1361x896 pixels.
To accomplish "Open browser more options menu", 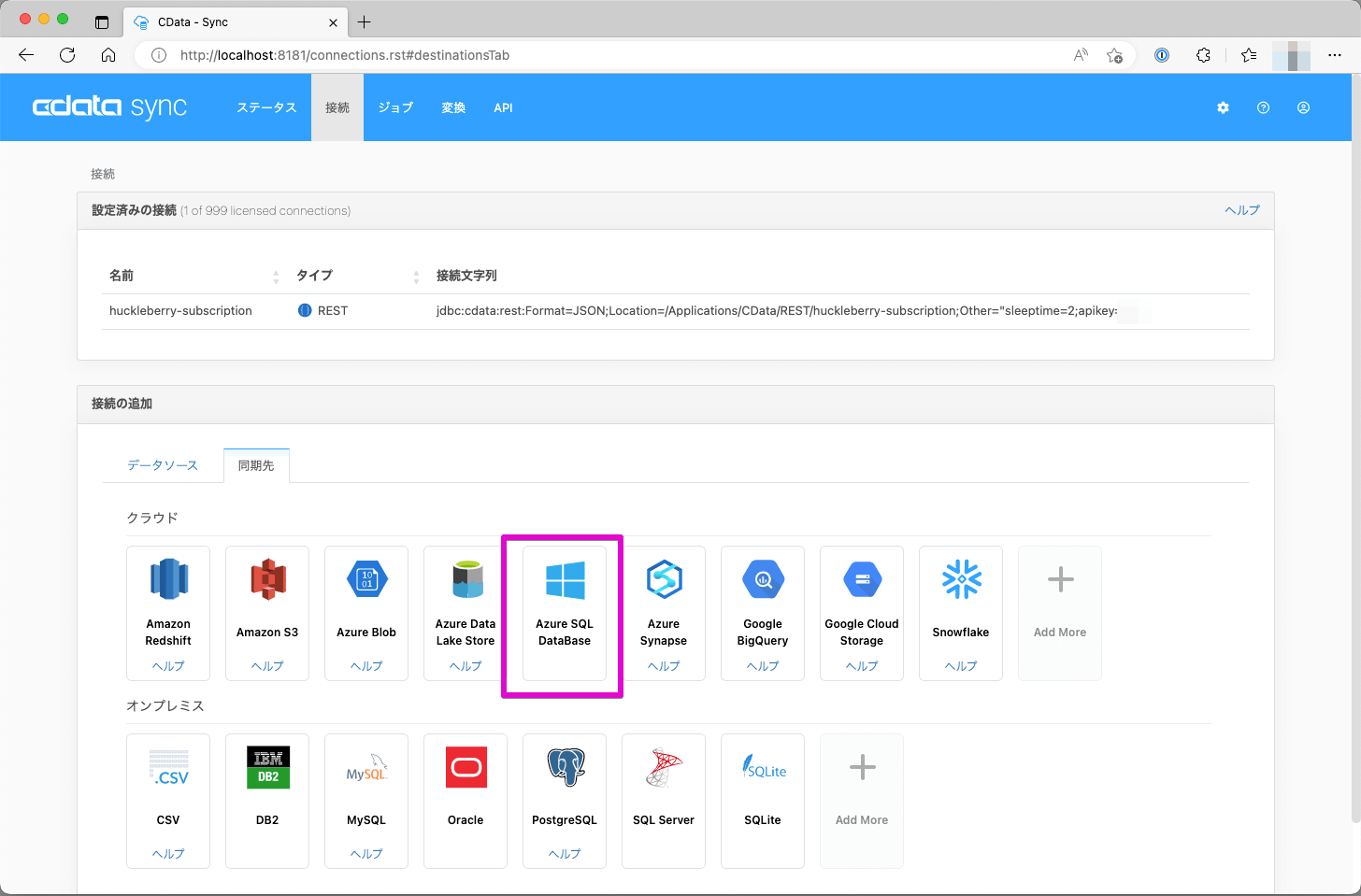I will (1334, 55).
